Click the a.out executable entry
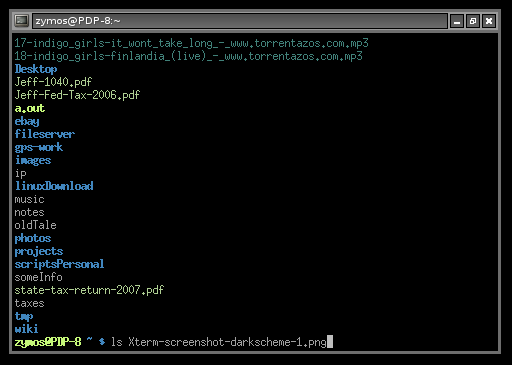Screen dimensions: 512x365 click(30, 108)
